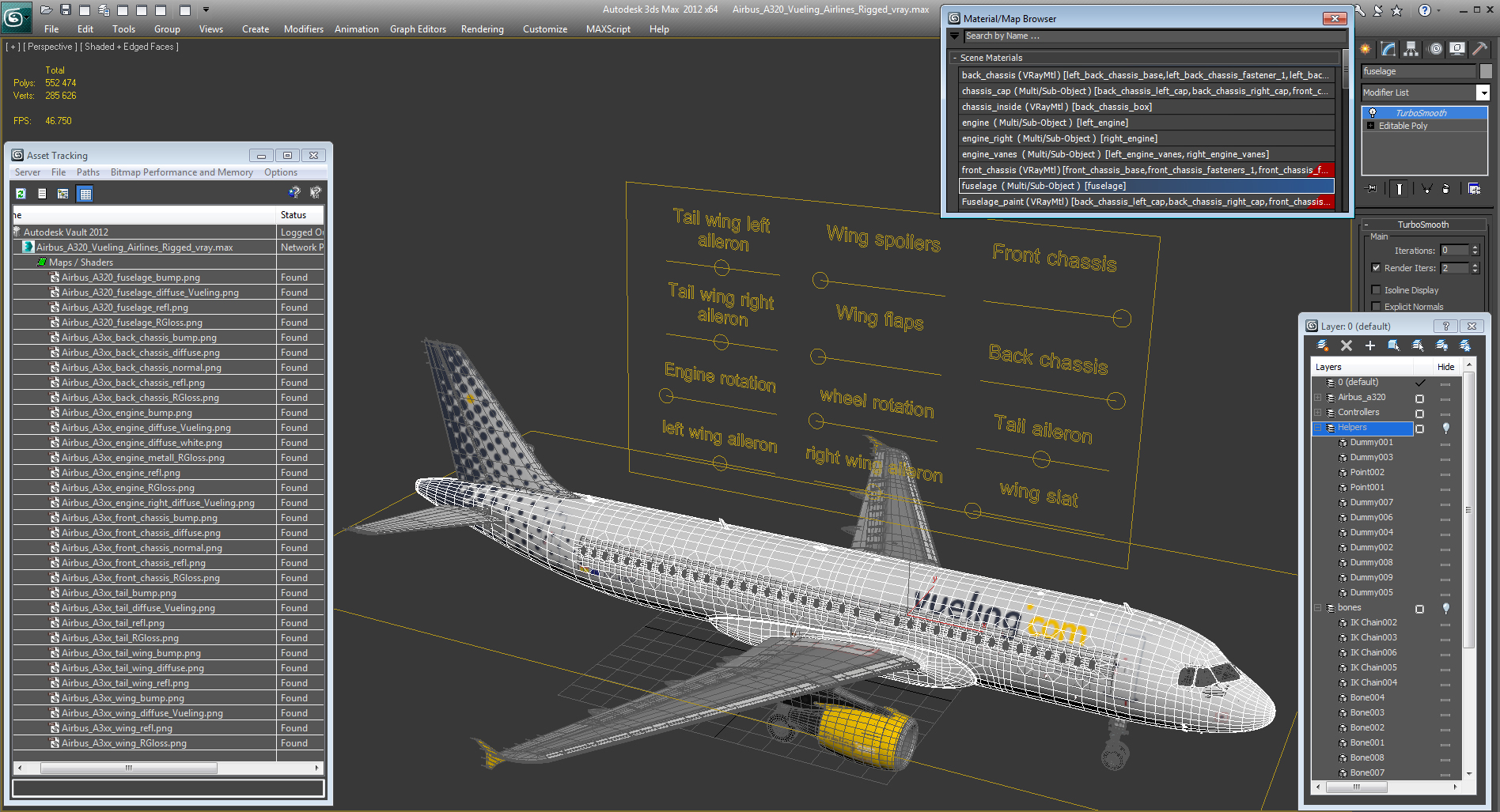Toggle Render Iters checkbox in TurboSmooth

(x=1377, y=268)
